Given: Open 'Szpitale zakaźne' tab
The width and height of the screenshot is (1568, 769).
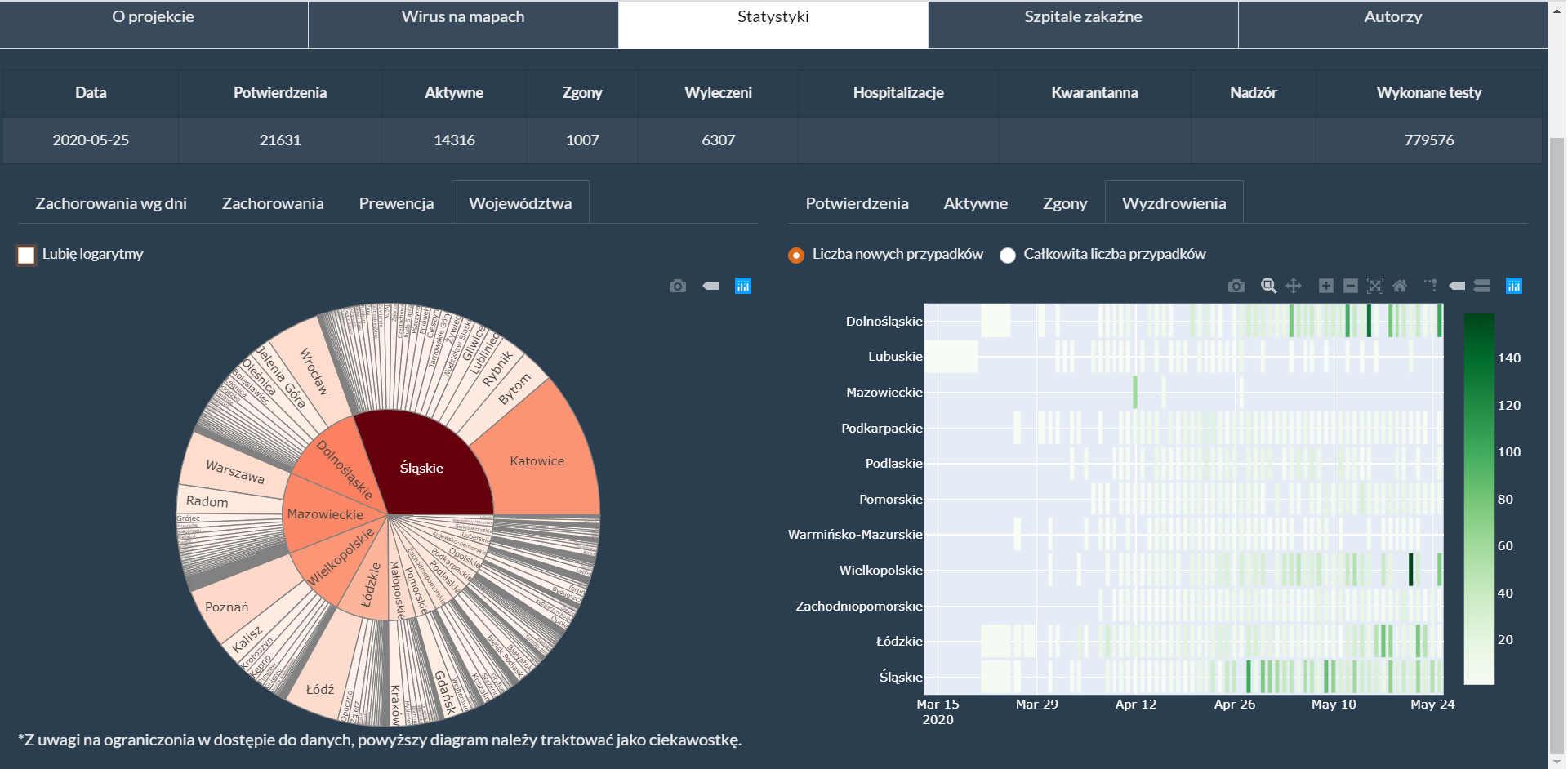Looking at the screenshot, I should [x=1083, y=24].
